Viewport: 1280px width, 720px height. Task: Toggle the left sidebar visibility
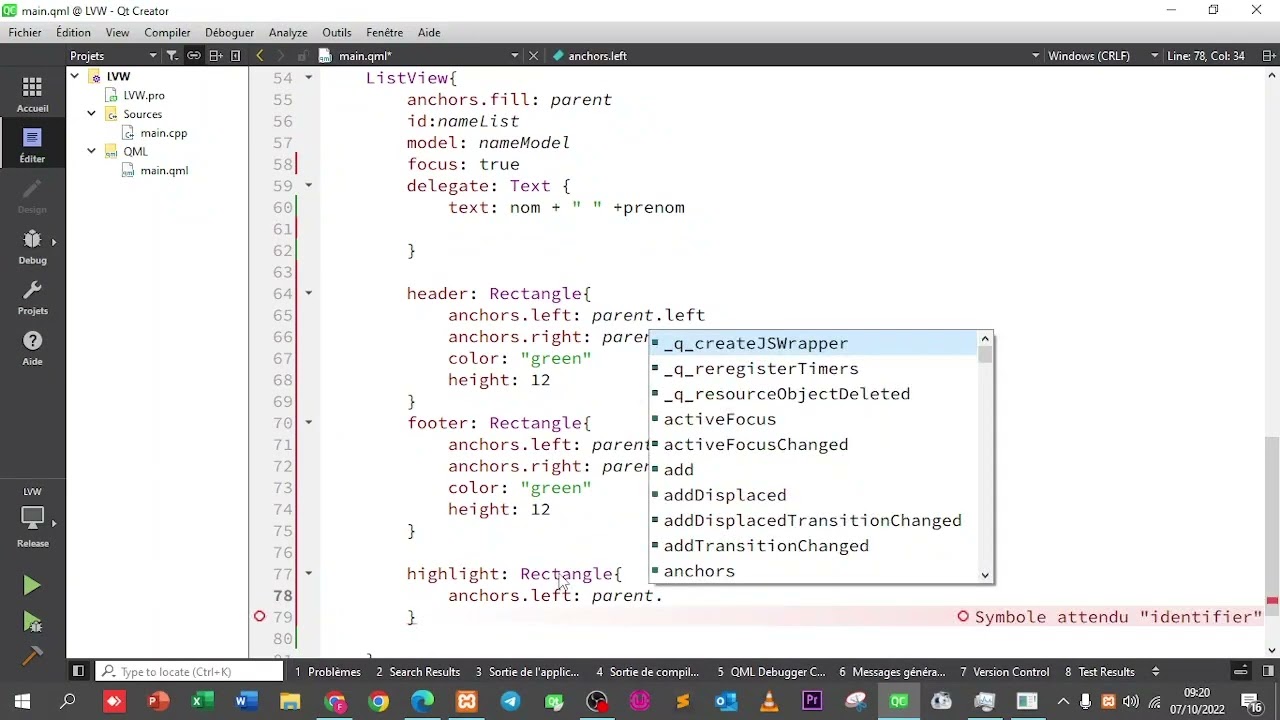[77, 671]
